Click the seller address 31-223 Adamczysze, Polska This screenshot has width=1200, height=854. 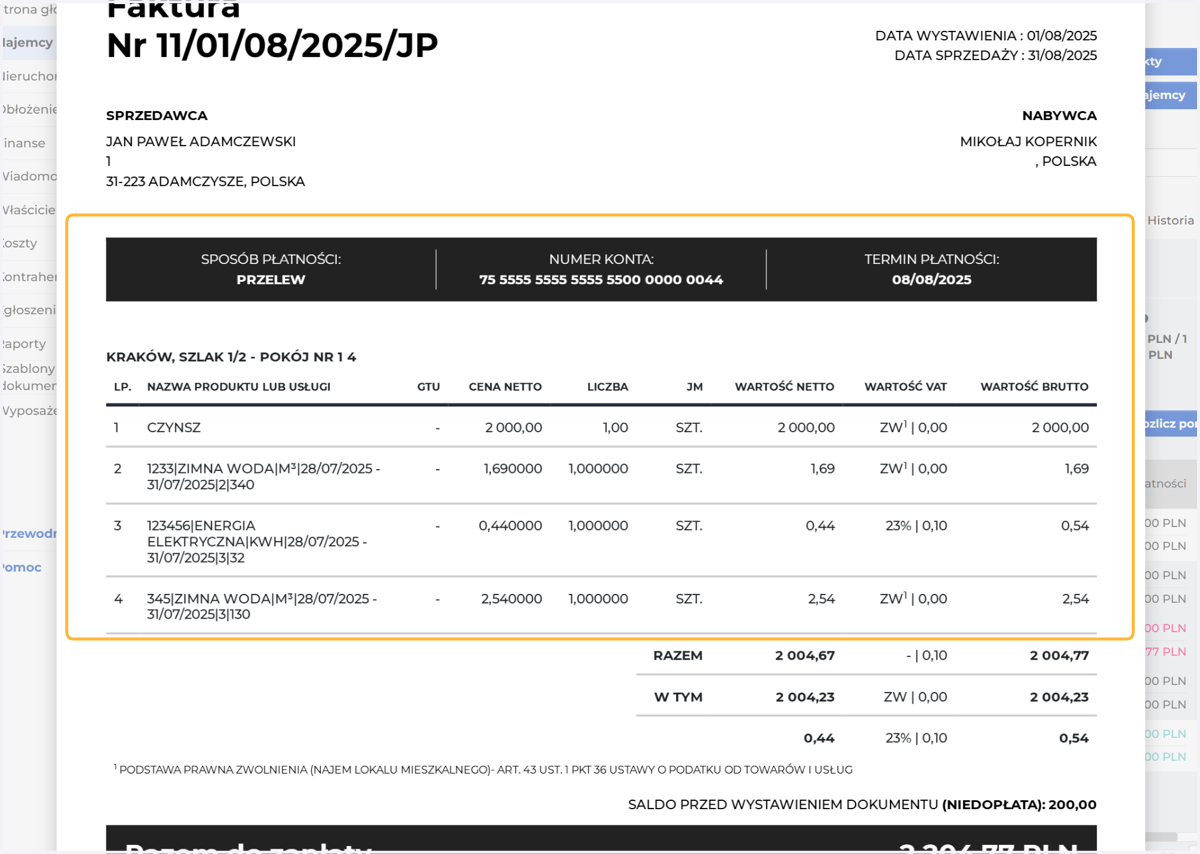(206, 182)
